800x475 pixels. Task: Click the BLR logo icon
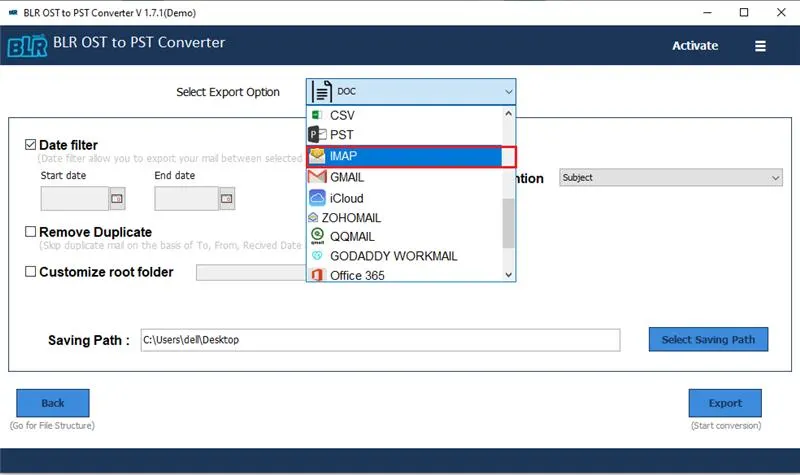[x=27, y=45]
